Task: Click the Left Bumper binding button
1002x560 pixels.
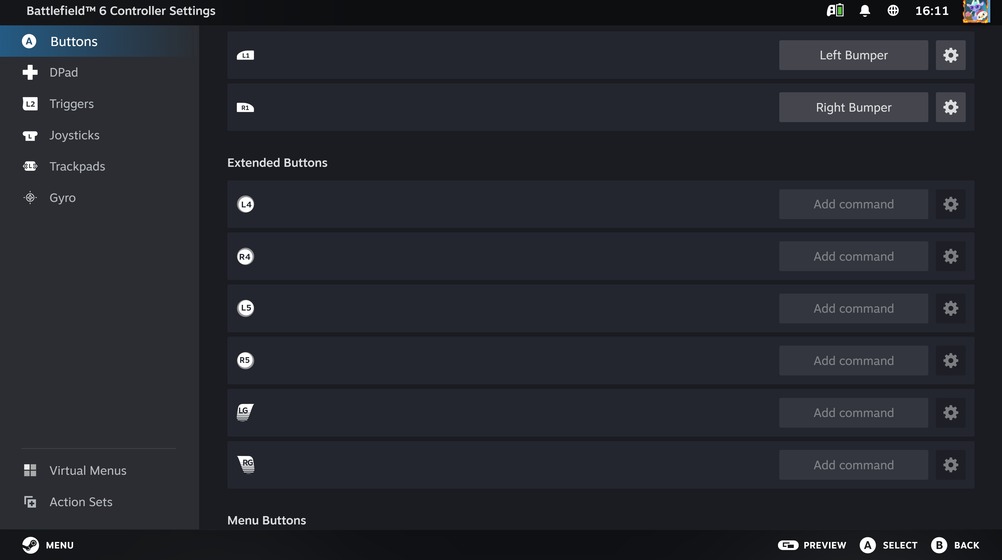Action: [853, 55]
